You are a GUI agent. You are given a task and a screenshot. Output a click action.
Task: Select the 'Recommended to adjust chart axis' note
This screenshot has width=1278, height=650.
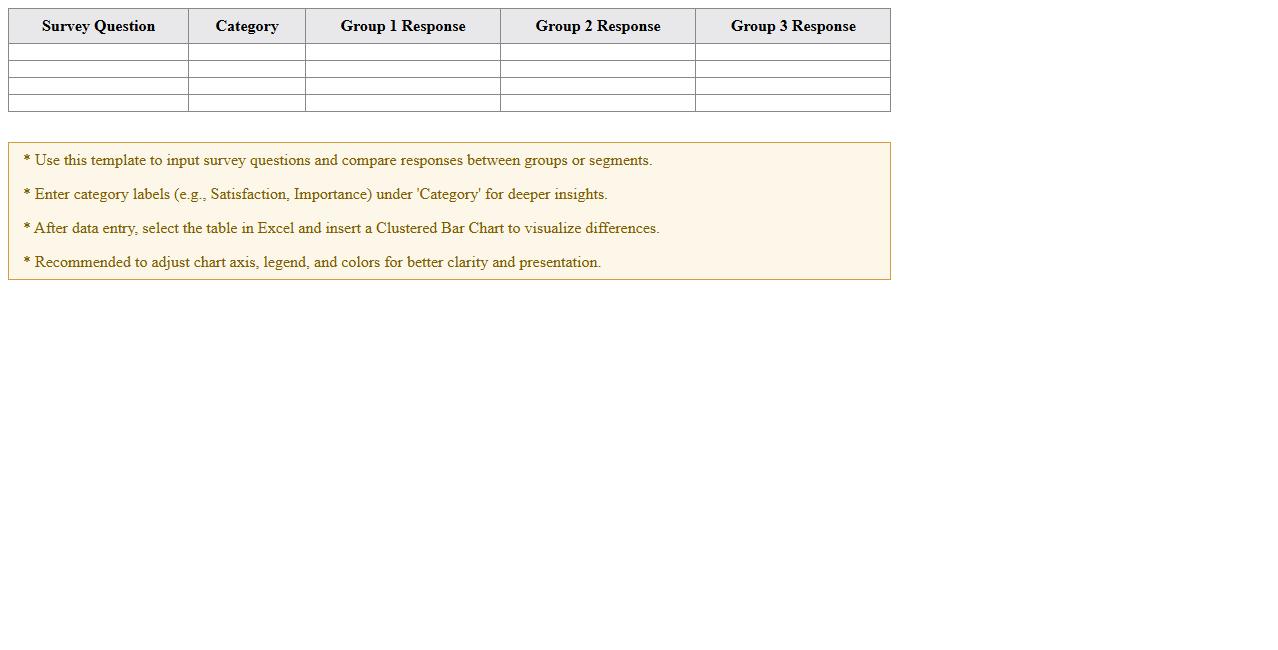click(312, 262)
